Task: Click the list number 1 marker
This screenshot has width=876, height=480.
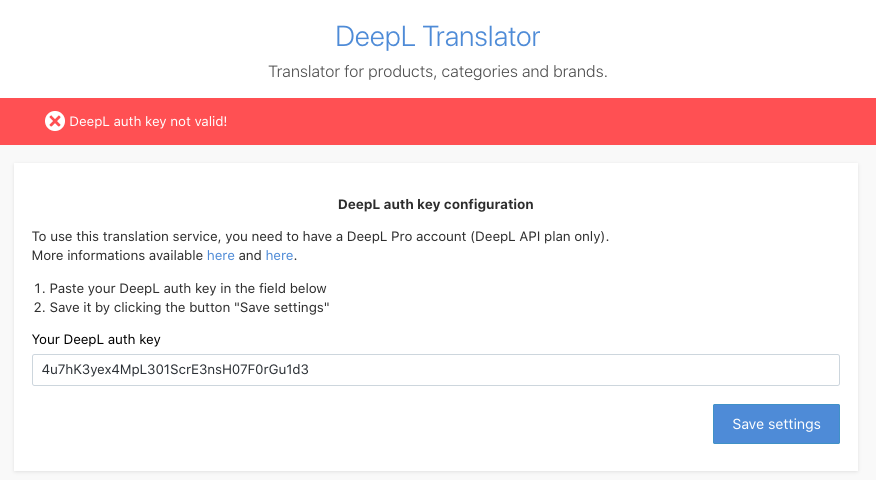Action: [38, 288]
